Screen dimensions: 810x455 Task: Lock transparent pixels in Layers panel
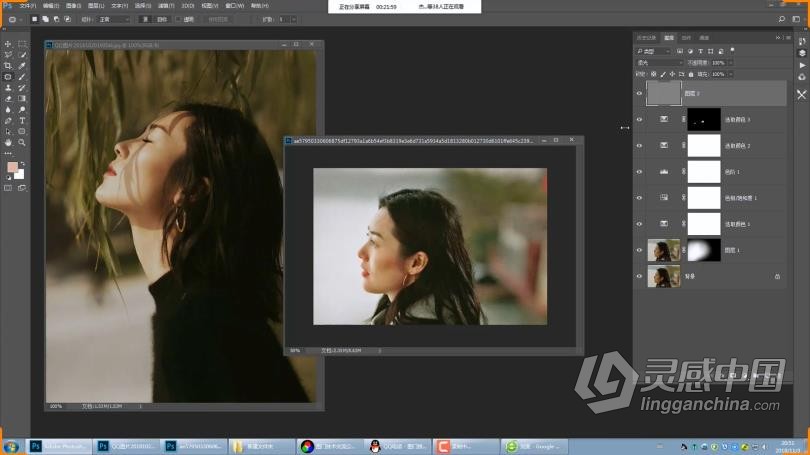point(653,74)
